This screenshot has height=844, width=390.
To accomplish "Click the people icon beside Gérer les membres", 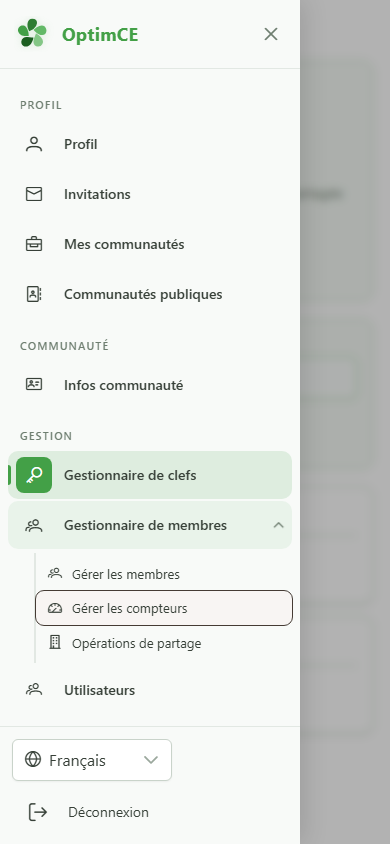I will pos(55,574).
